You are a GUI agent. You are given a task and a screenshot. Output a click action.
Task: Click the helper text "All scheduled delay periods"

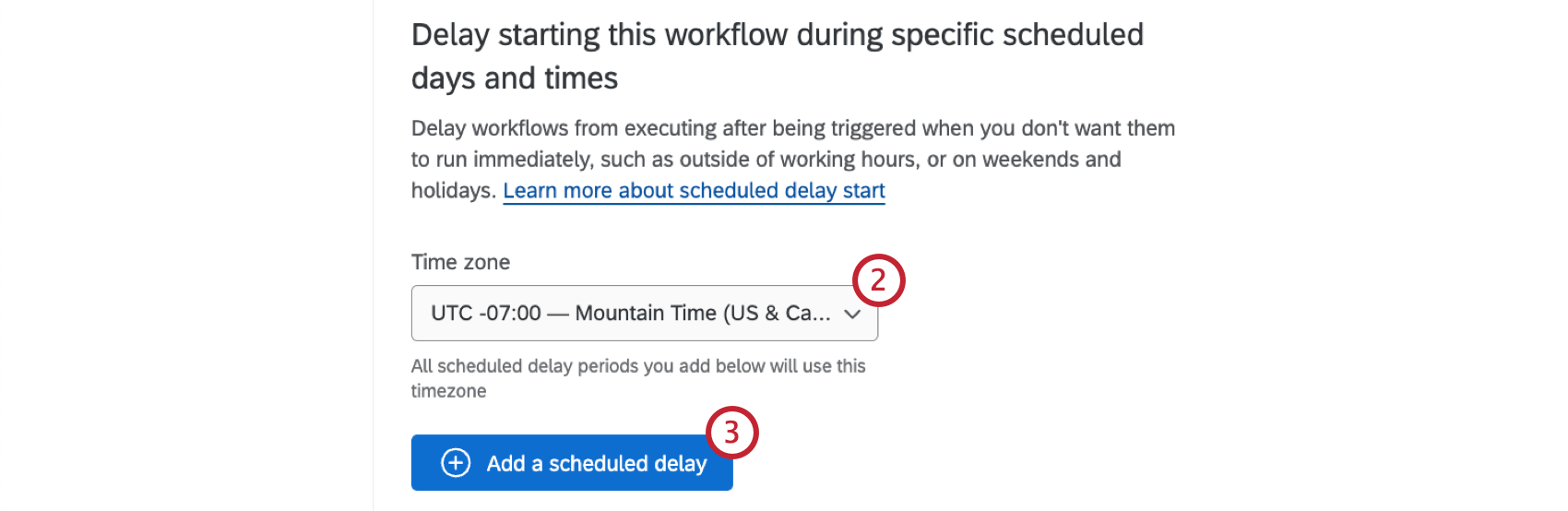tap(637, 366)
